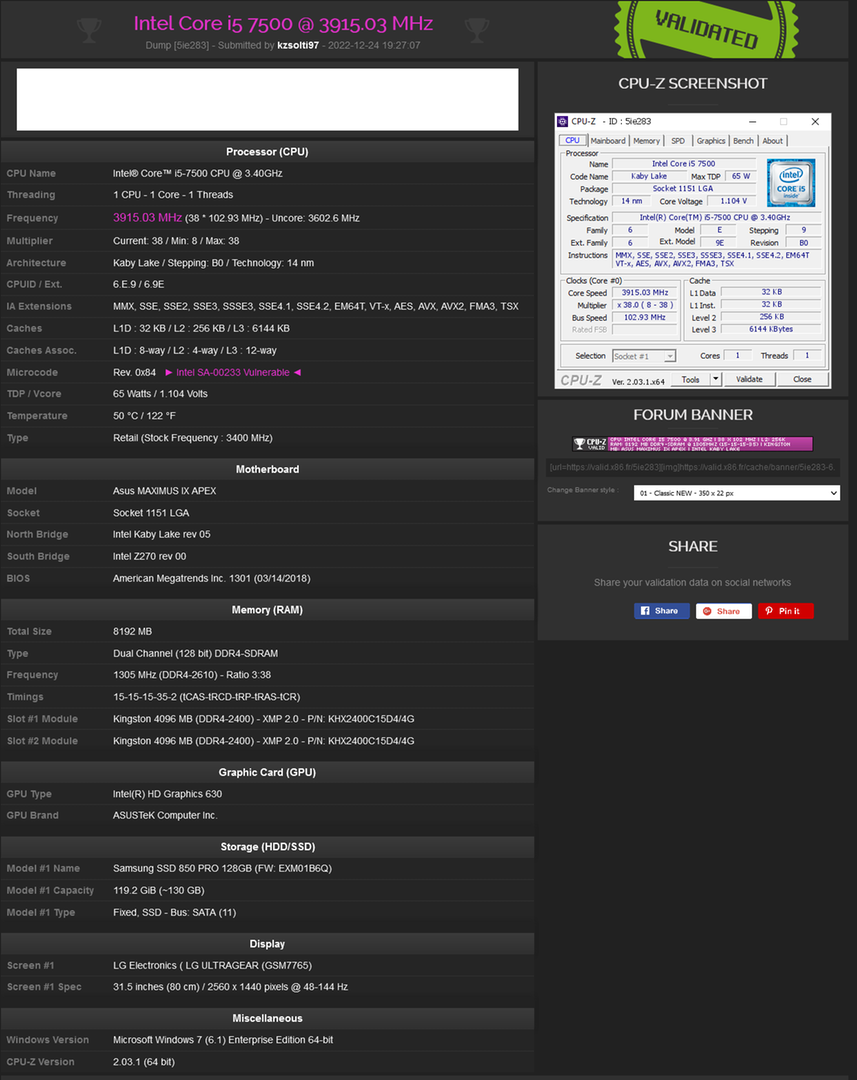Screen dimensions: 857x1080
Task: Open the Intel SA-00233 Vulnerable link
Action: point(233,373)
